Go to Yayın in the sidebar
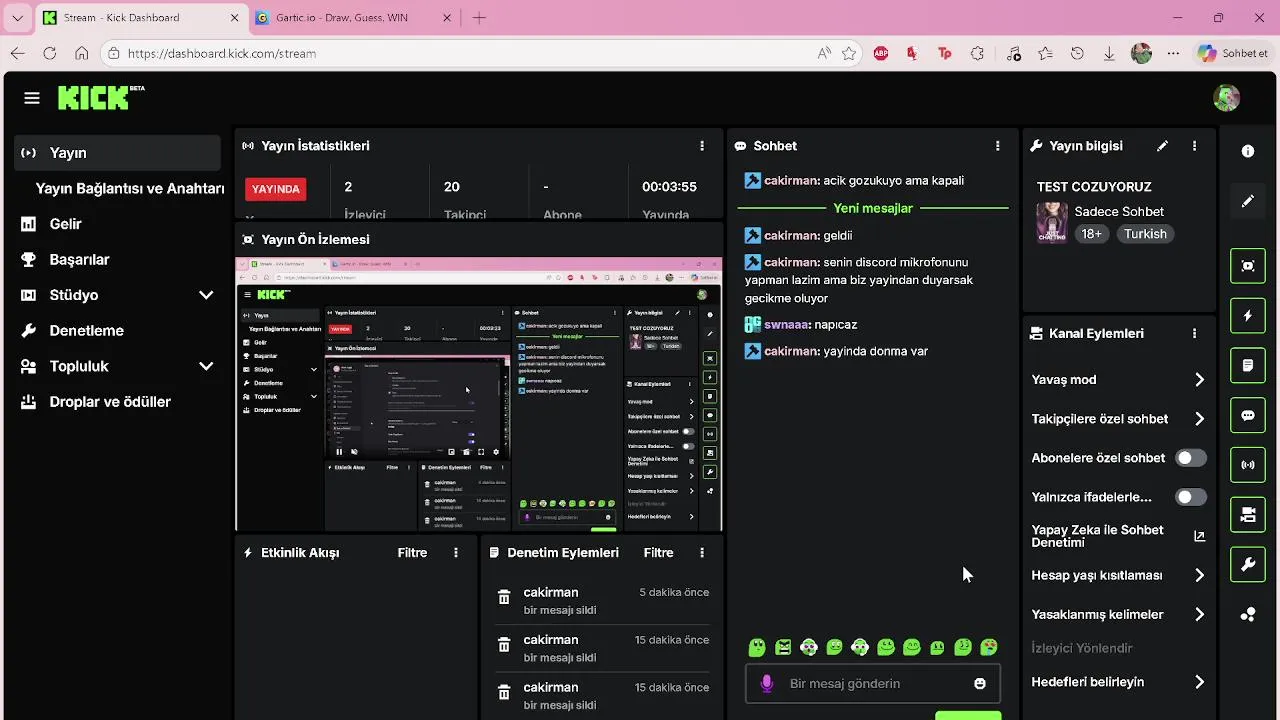This screenshot has width=1280, height=720. [118, 153]
